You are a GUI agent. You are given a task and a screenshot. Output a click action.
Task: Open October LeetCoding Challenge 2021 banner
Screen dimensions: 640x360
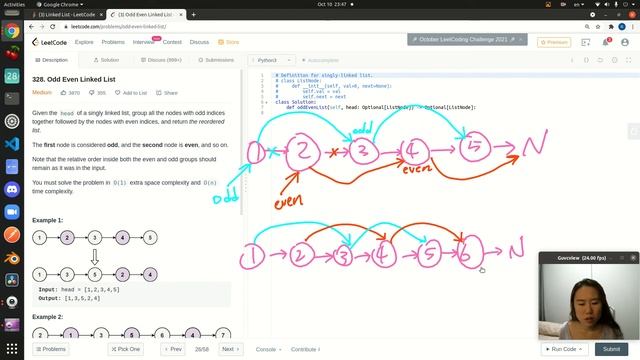coord(467,40)
